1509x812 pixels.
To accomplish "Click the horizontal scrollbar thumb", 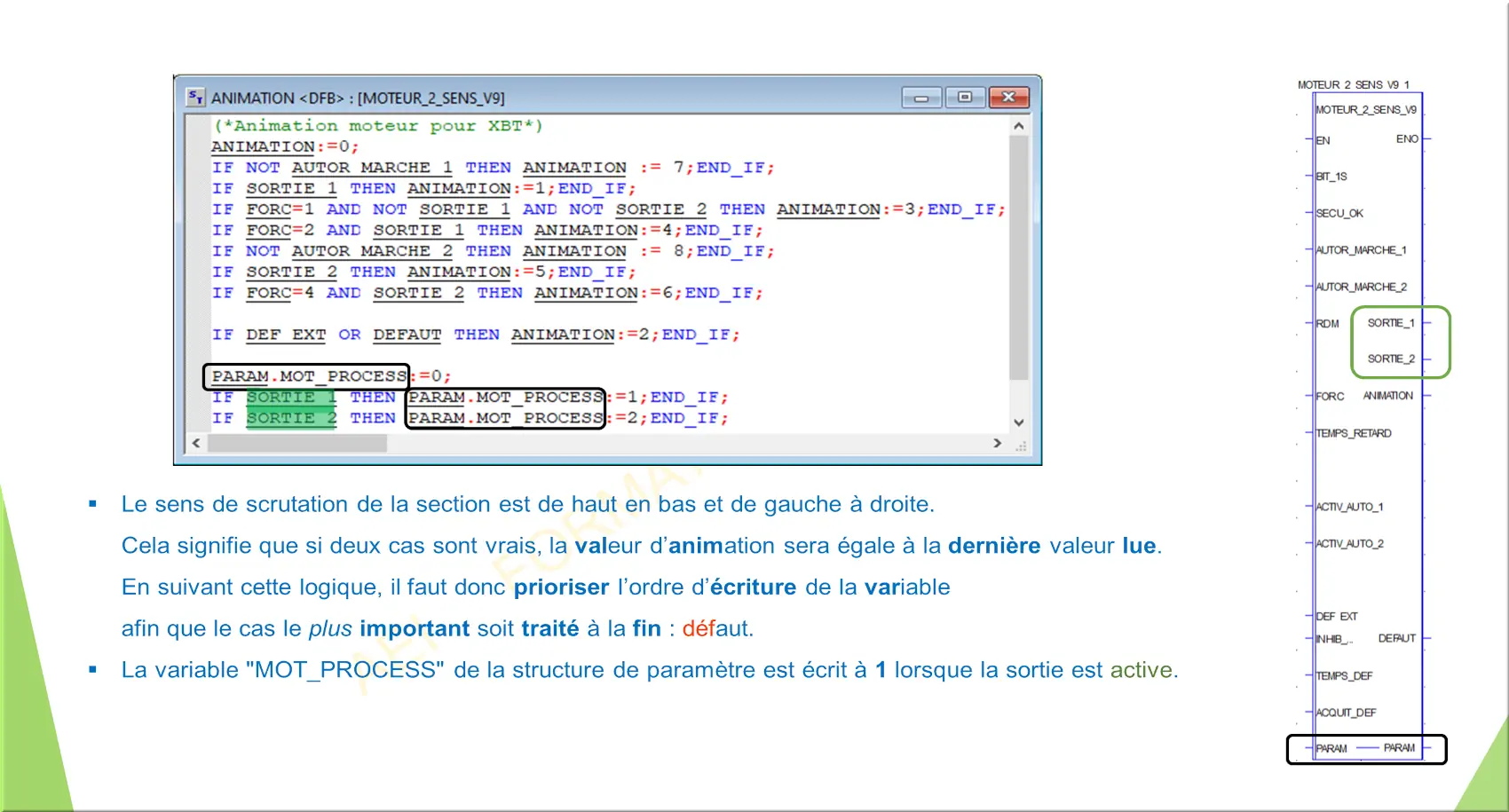I will tap(297, 443).
